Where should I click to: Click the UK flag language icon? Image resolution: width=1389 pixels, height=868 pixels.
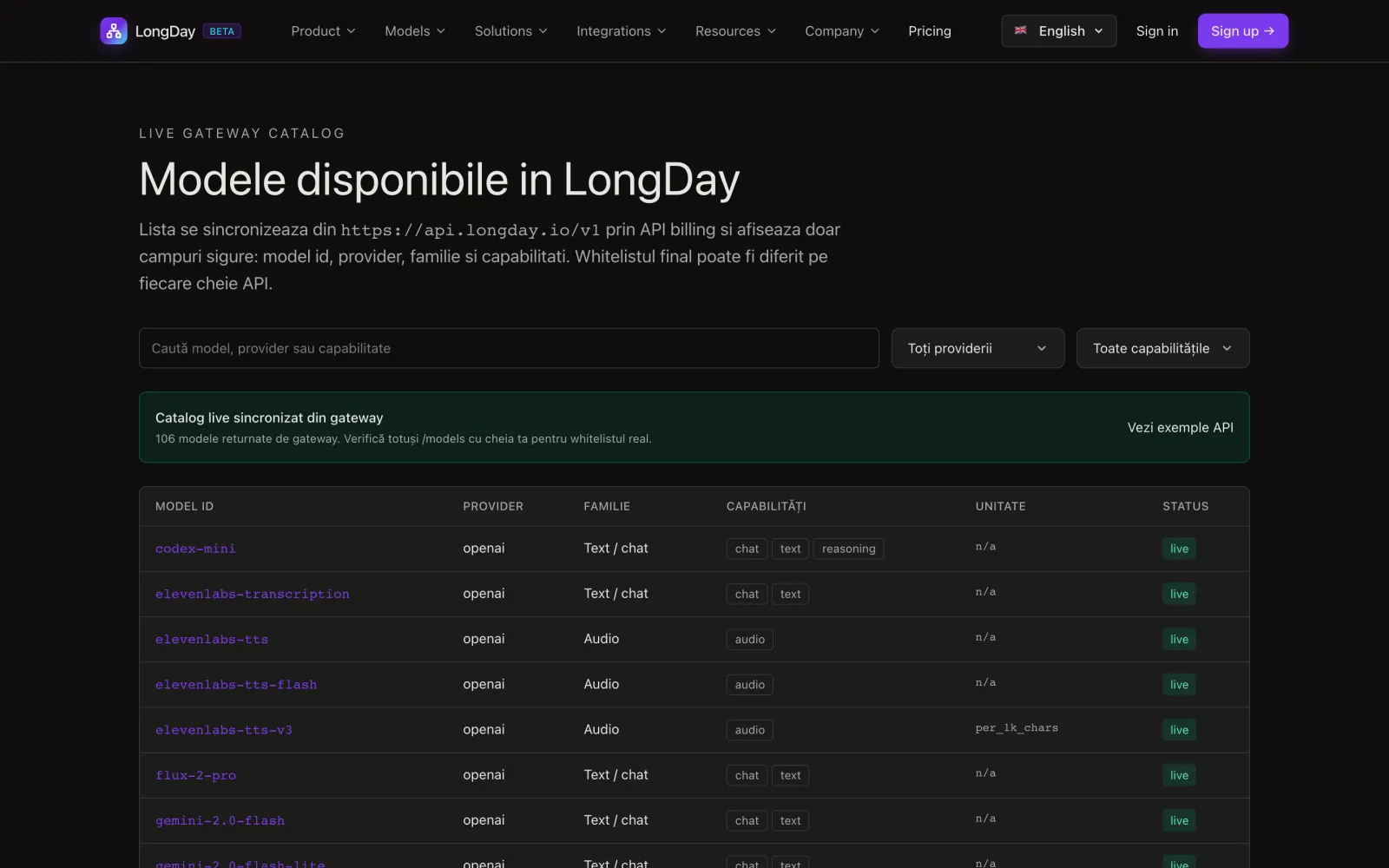[1021, 30]
